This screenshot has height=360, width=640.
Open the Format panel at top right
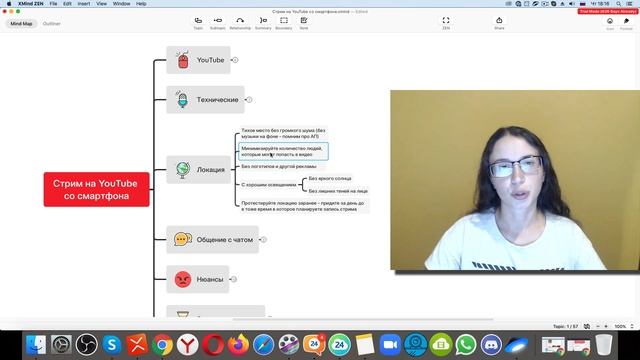point(626,23)
